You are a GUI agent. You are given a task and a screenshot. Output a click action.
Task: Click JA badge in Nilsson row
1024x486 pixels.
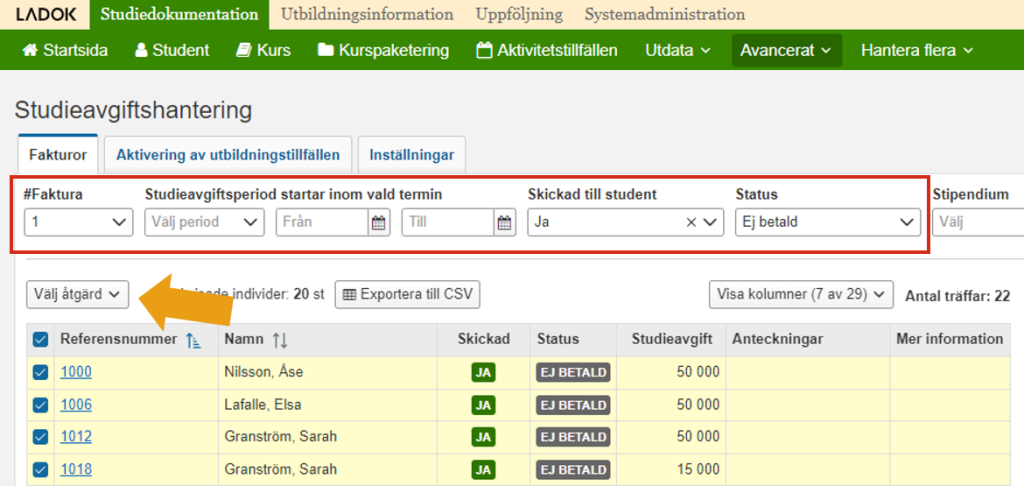(483, 372)
